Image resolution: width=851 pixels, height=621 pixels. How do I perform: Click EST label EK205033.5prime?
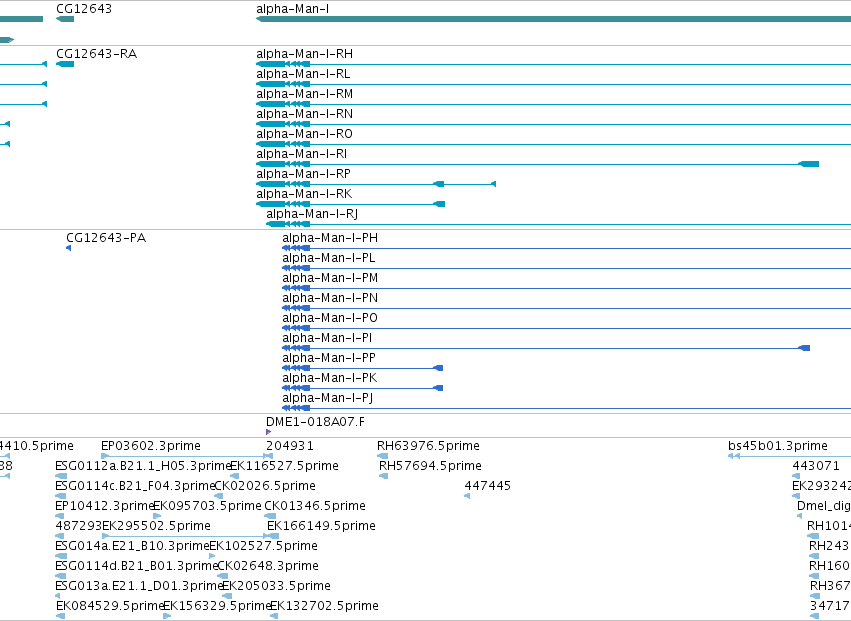click(276, 586)
